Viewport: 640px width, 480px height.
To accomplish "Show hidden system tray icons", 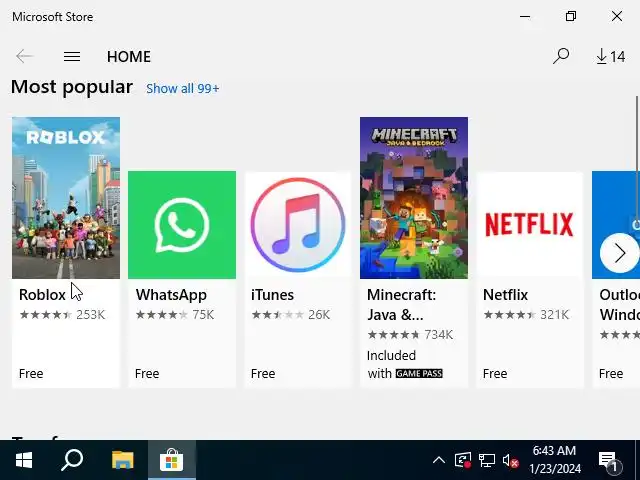I will tap(439, 460).
